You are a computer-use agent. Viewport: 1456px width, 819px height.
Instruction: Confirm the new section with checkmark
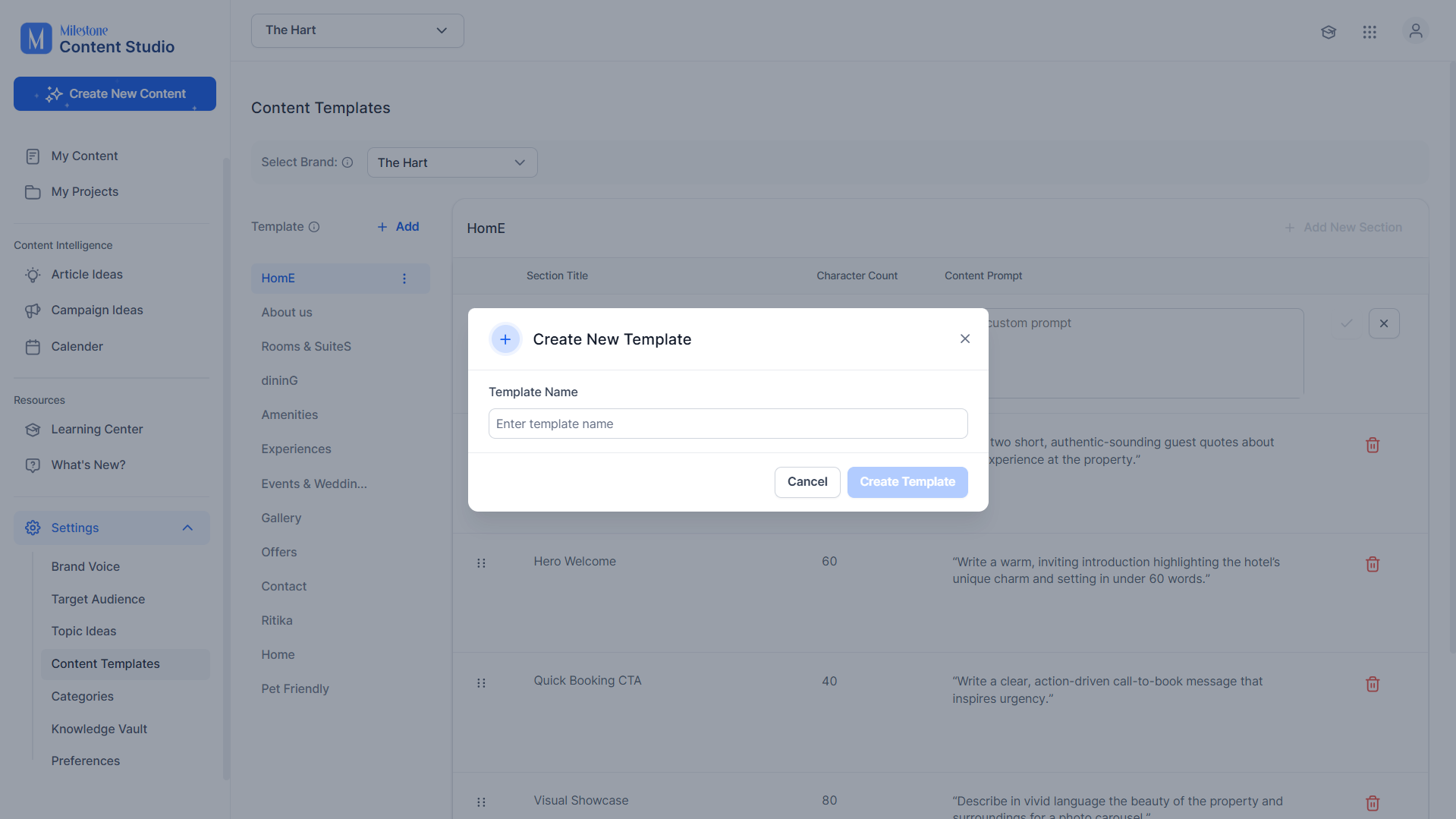pos(1347,323)
